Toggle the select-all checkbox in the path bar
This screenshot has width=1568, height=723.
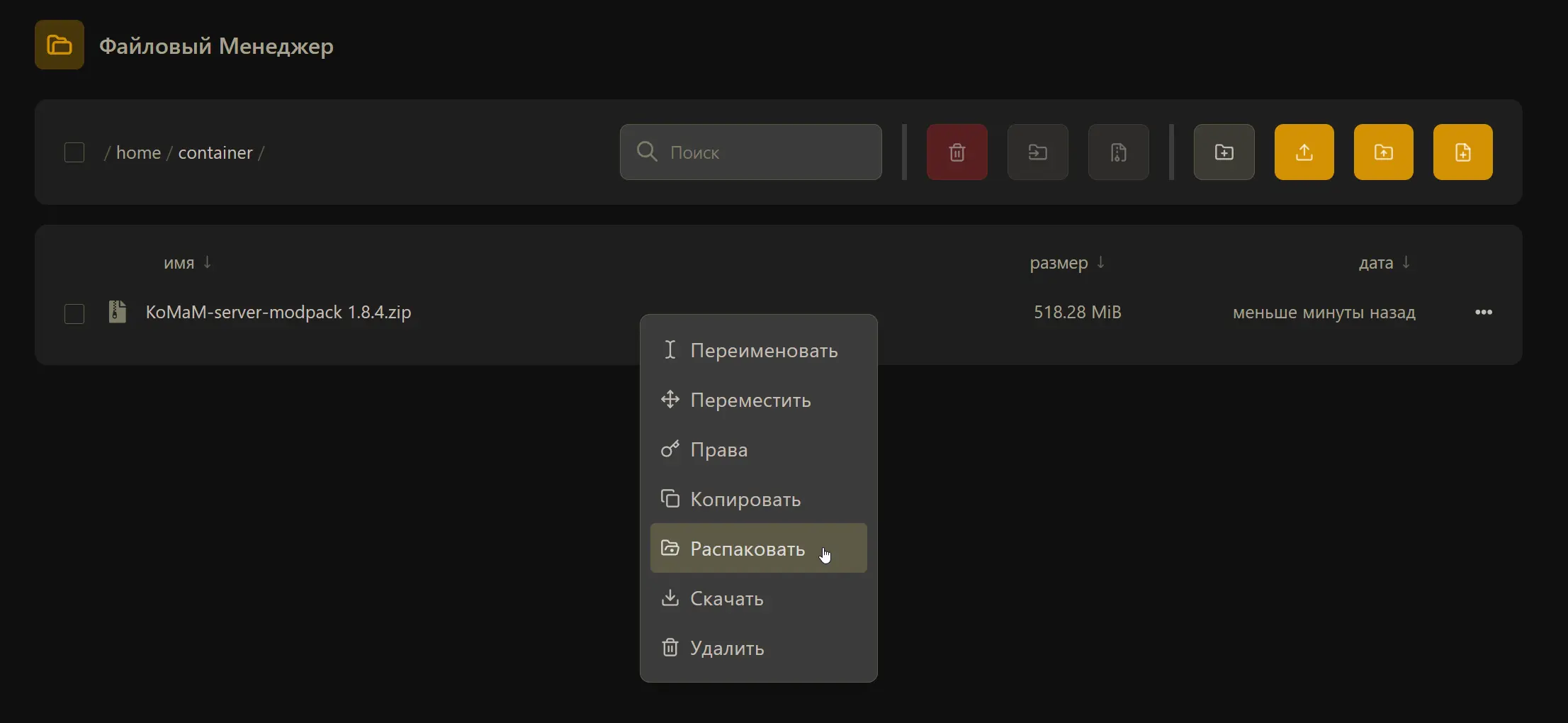point(74,152)
